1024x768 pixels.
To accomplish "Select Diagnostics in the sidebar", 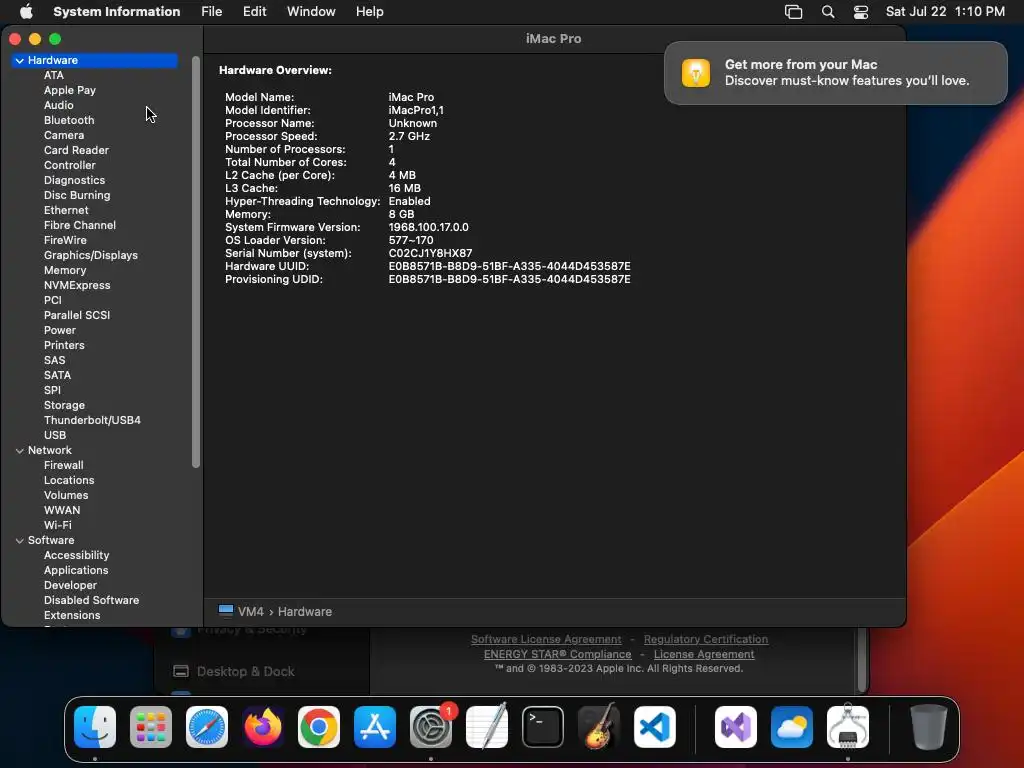I will [x=74, y=180].
